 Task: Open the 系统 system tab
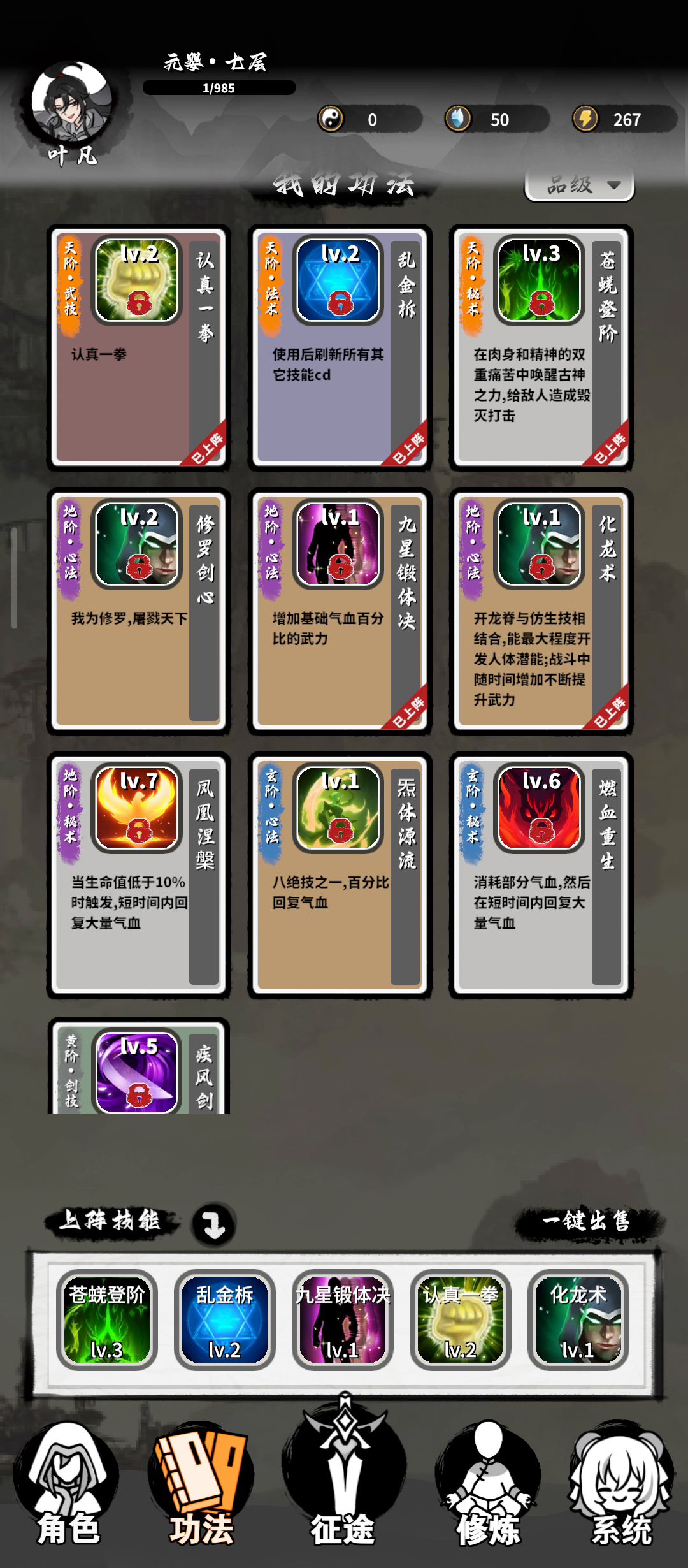click(x=621, y=1488)
